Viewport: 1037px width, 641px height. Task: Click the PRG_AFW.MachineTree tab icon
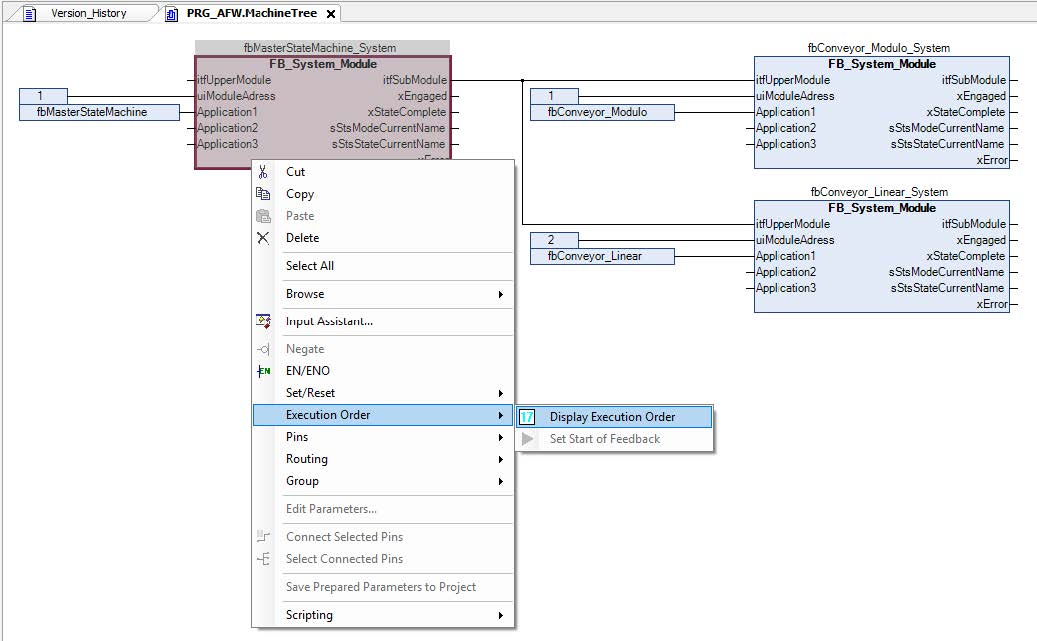tap(171, 14)
